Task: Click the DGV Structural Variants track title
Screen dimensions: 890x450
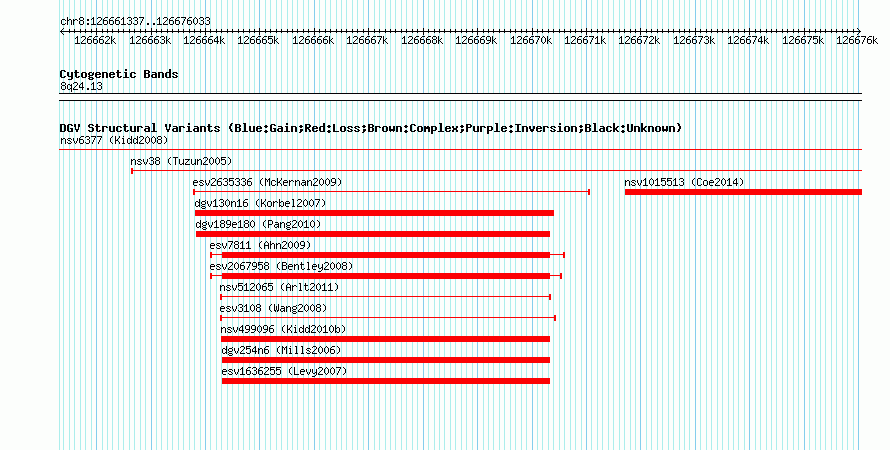Action: 370,128
